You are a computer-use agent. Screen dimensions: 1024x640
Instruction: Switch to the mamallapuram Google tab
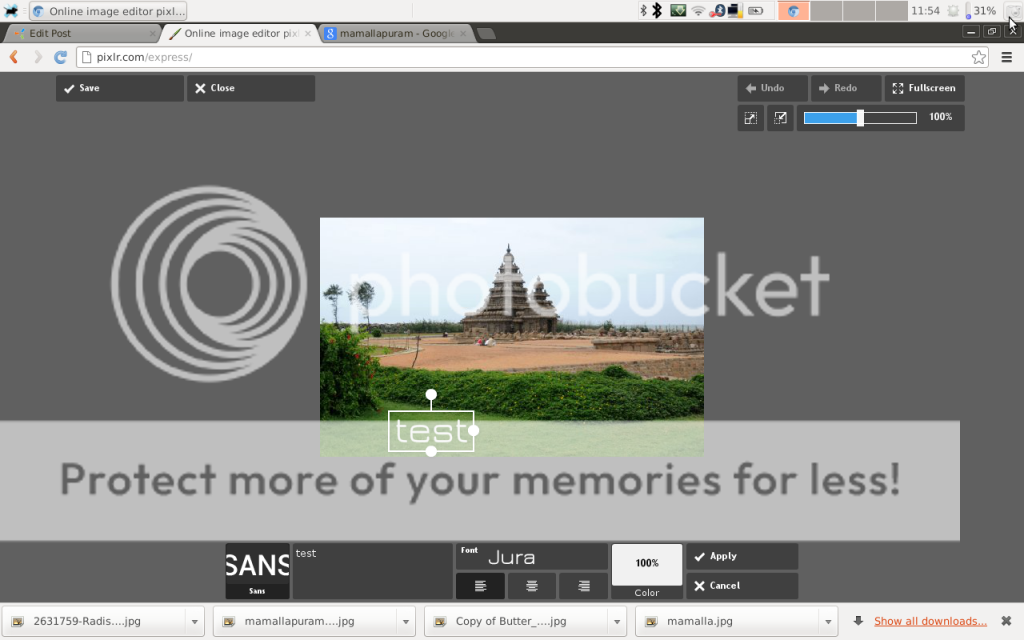(397, 33)
